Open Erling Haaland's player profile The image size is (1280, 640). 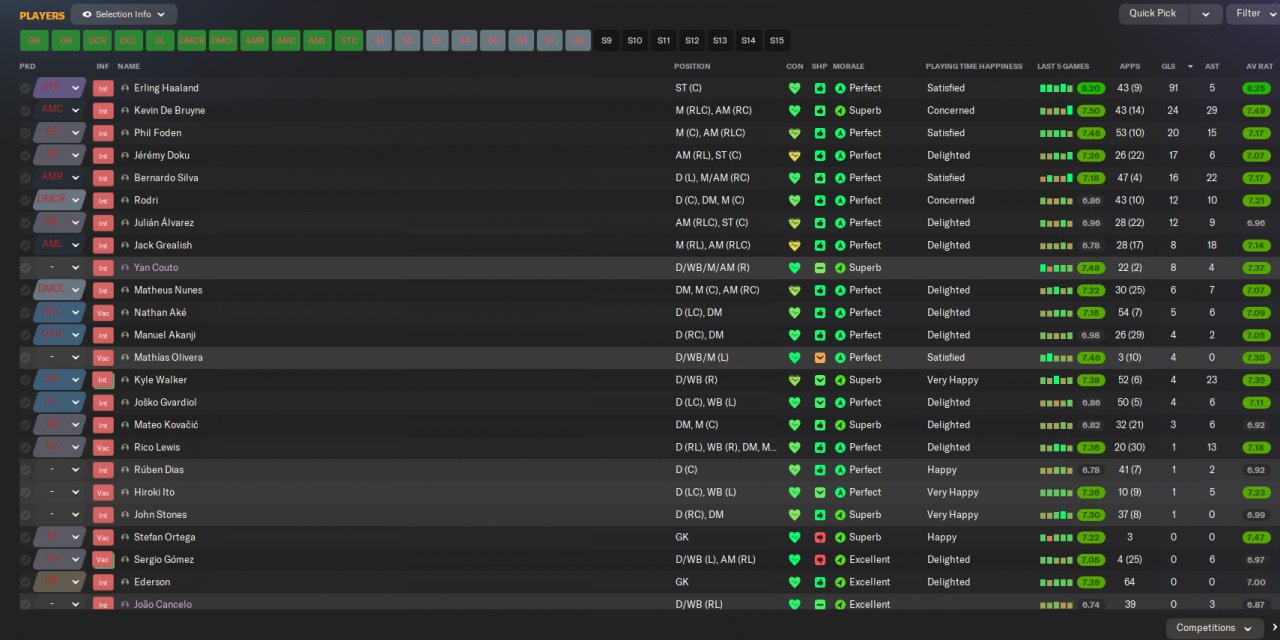pos(166,88)
